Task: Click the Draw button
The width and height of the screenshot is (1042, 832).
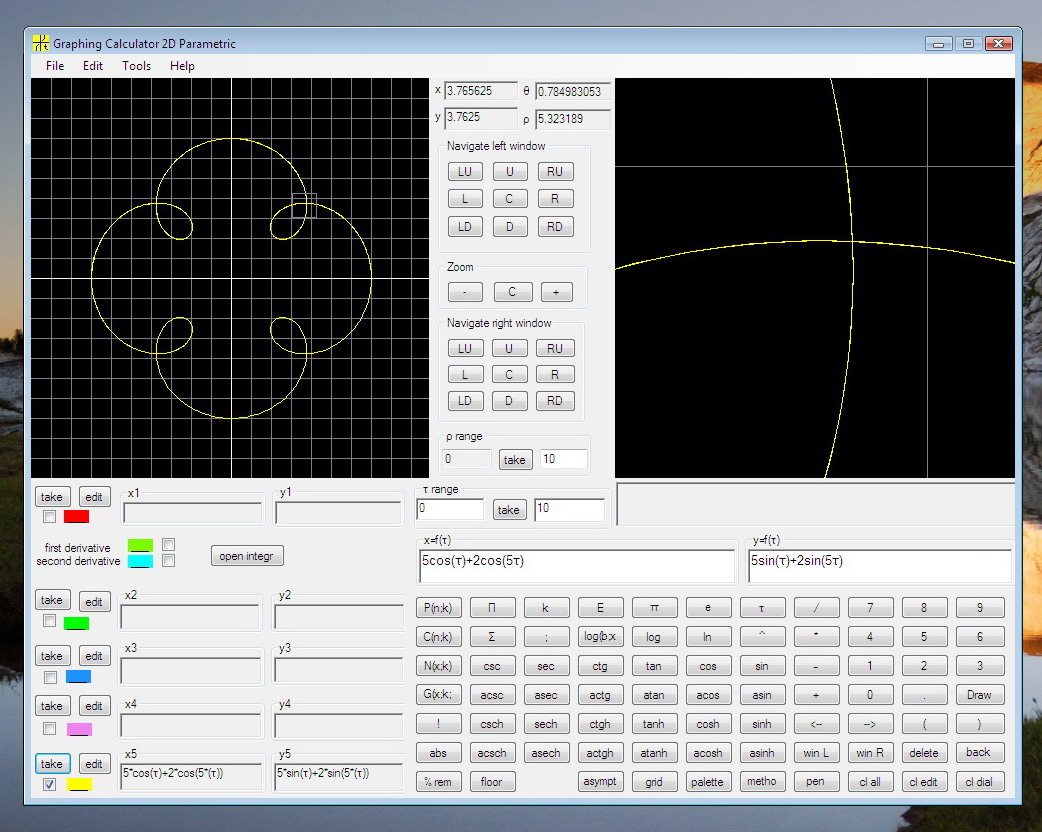Action: tap(979, 694)
